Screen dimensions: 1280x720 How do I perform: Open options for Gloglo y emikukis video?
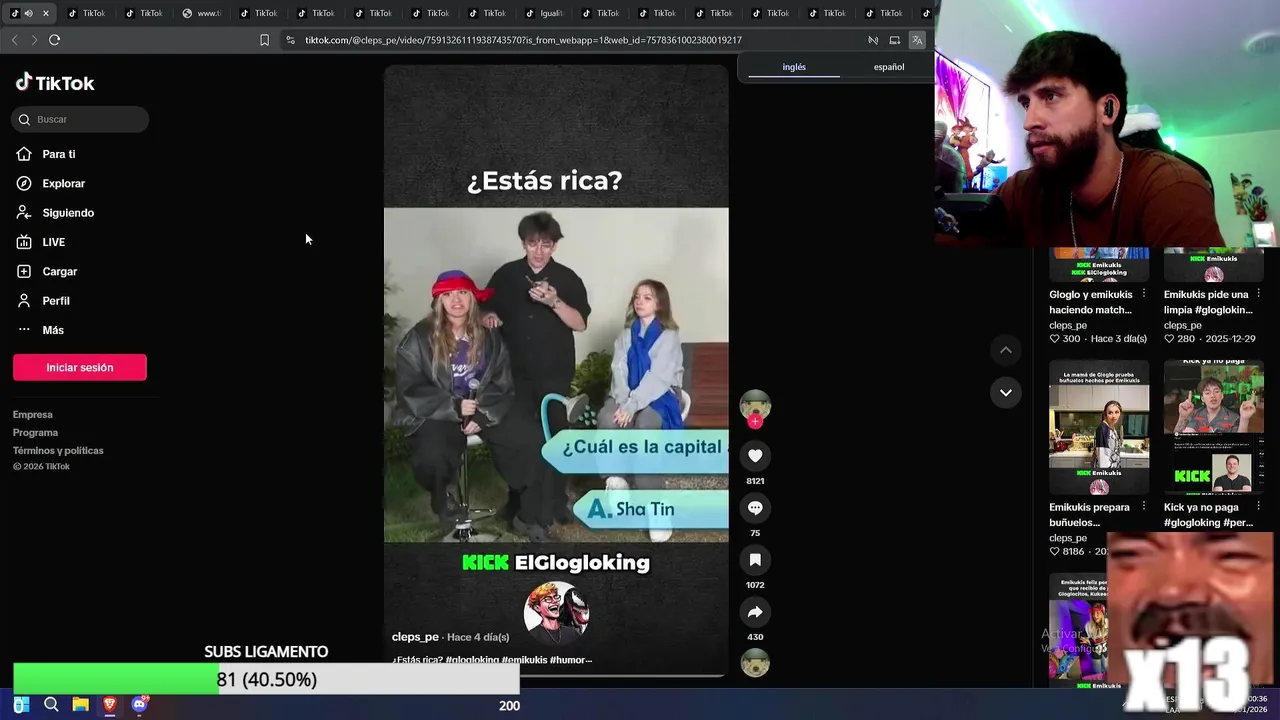[1144, 294]
